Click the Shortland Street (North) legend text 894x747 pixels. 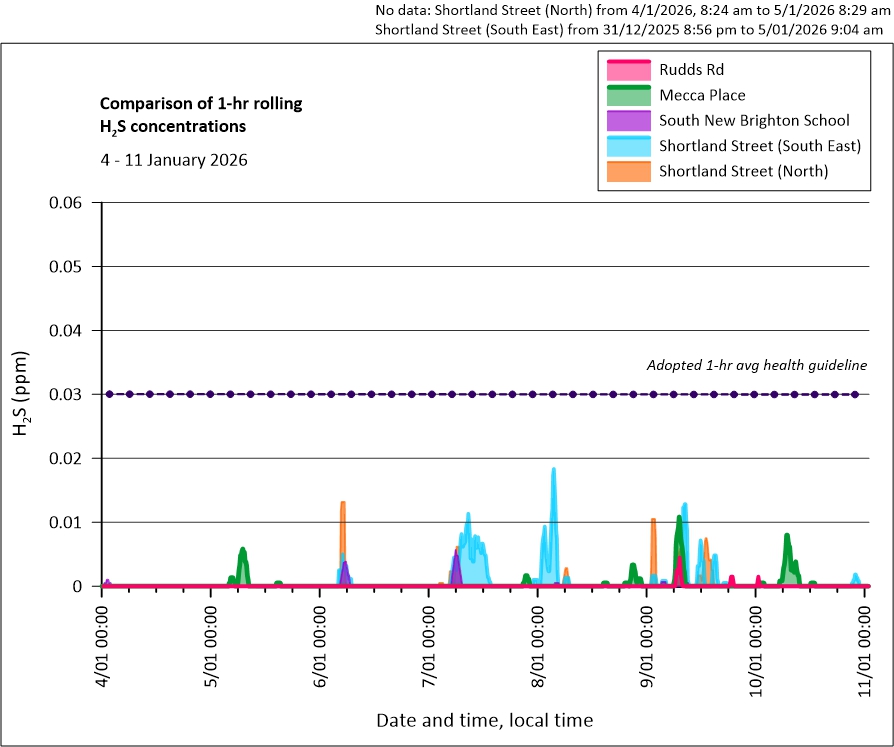click(743, 170)
